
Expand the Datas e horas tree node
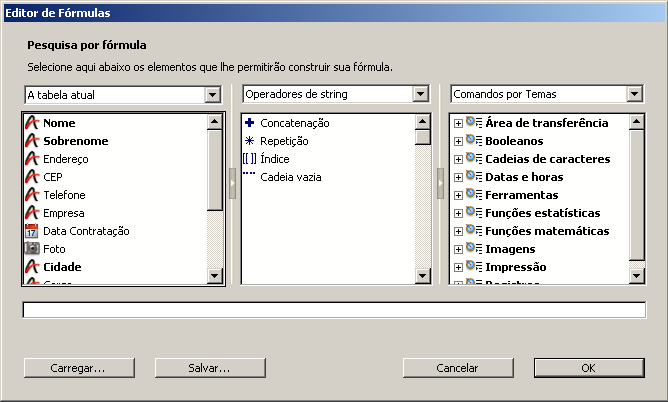458,177
